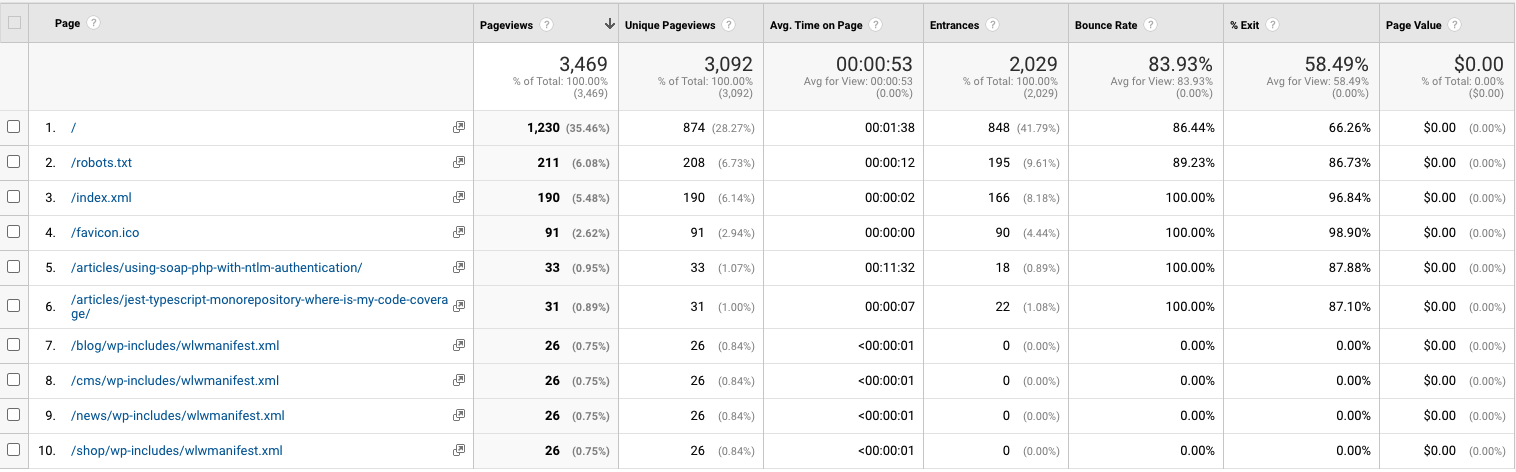Image resolution: width=1516 pixels, height=472 pixels.
Task: Open help icon next to Avg. Time on Page
Action: coord(876,25)
